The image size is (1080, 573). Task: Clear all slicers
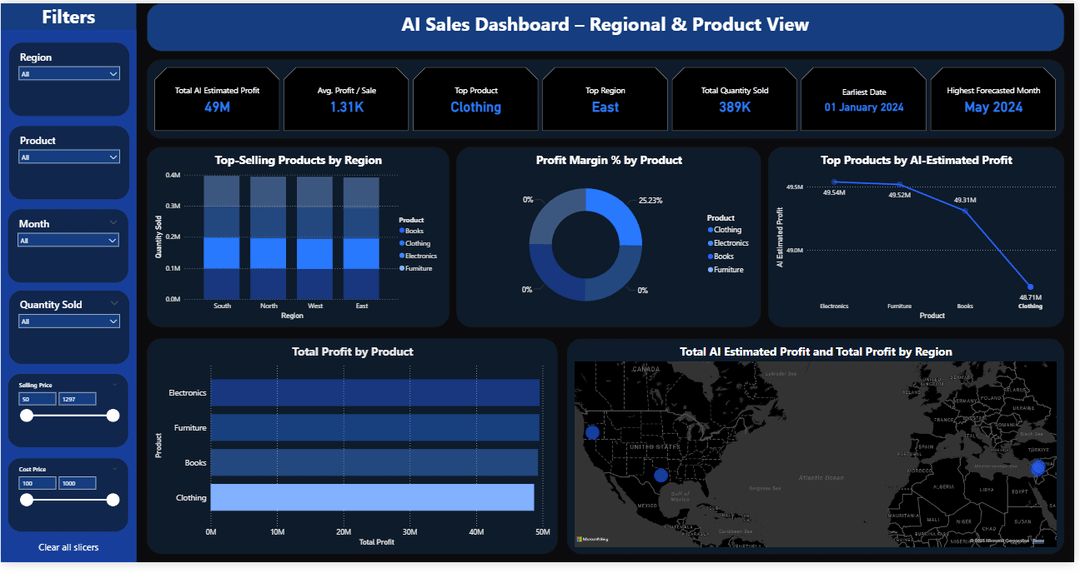point(68,547)
